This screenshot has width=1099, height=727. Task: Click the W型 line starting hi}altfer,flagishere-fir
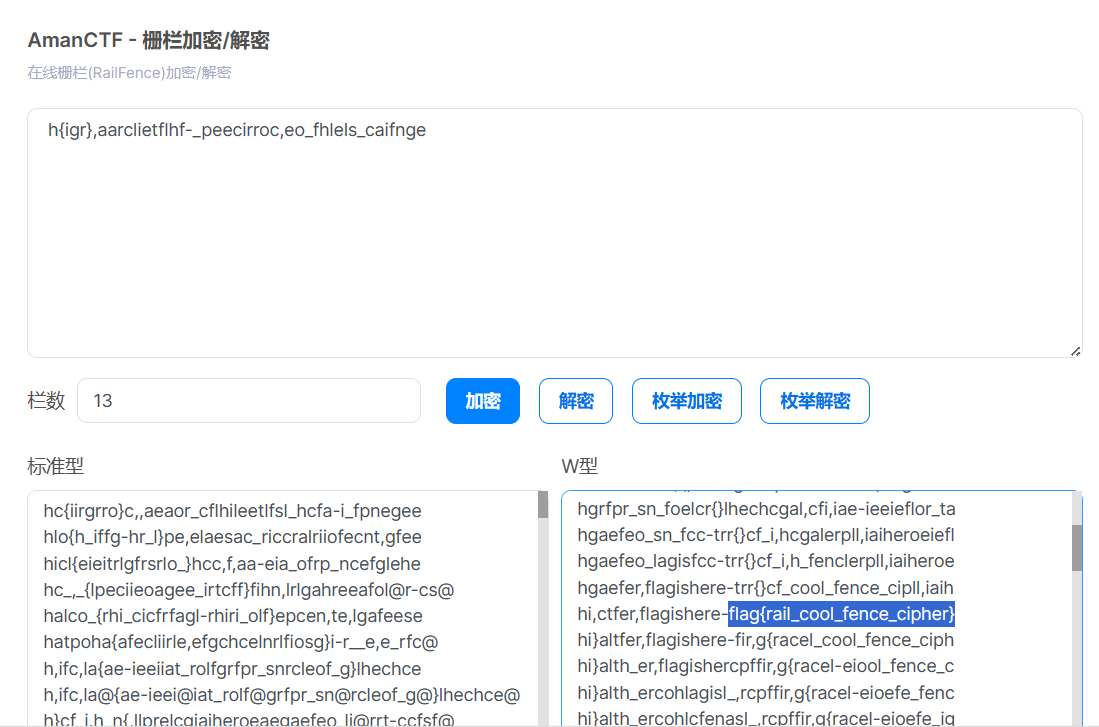(x=765, y=640)
